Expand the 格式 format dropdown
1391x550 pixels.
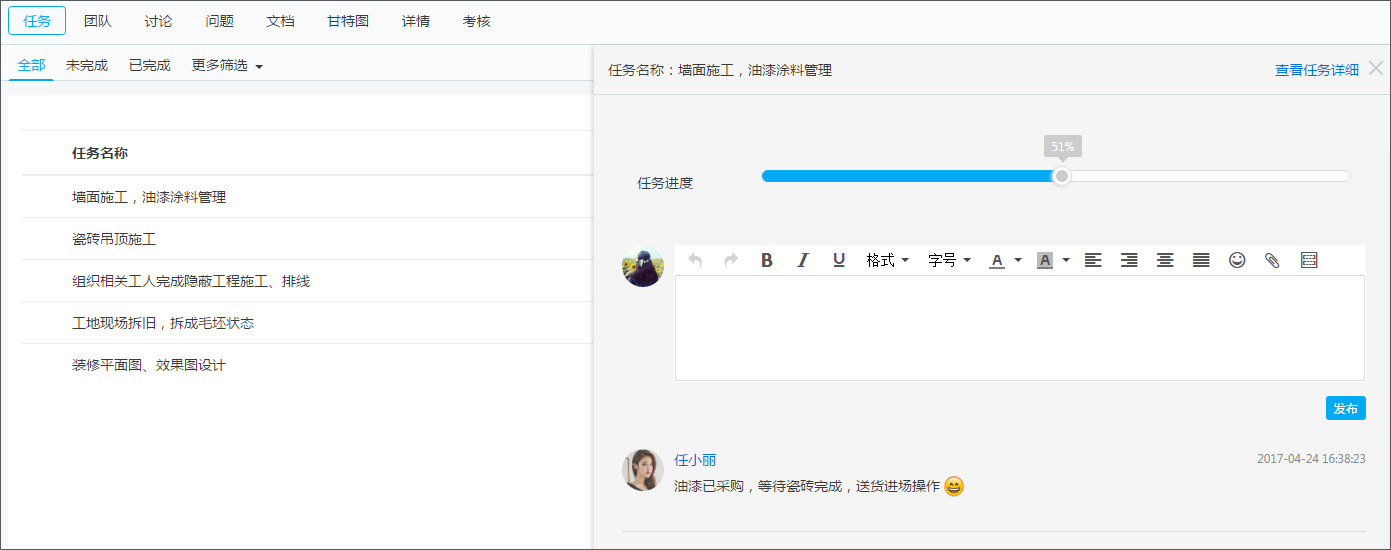(x=887, y=260)
